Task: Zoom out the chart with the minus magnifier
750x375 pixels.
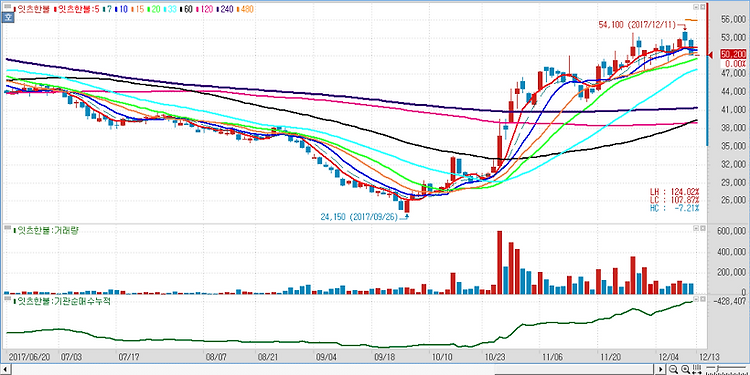Action: (673, 369)
